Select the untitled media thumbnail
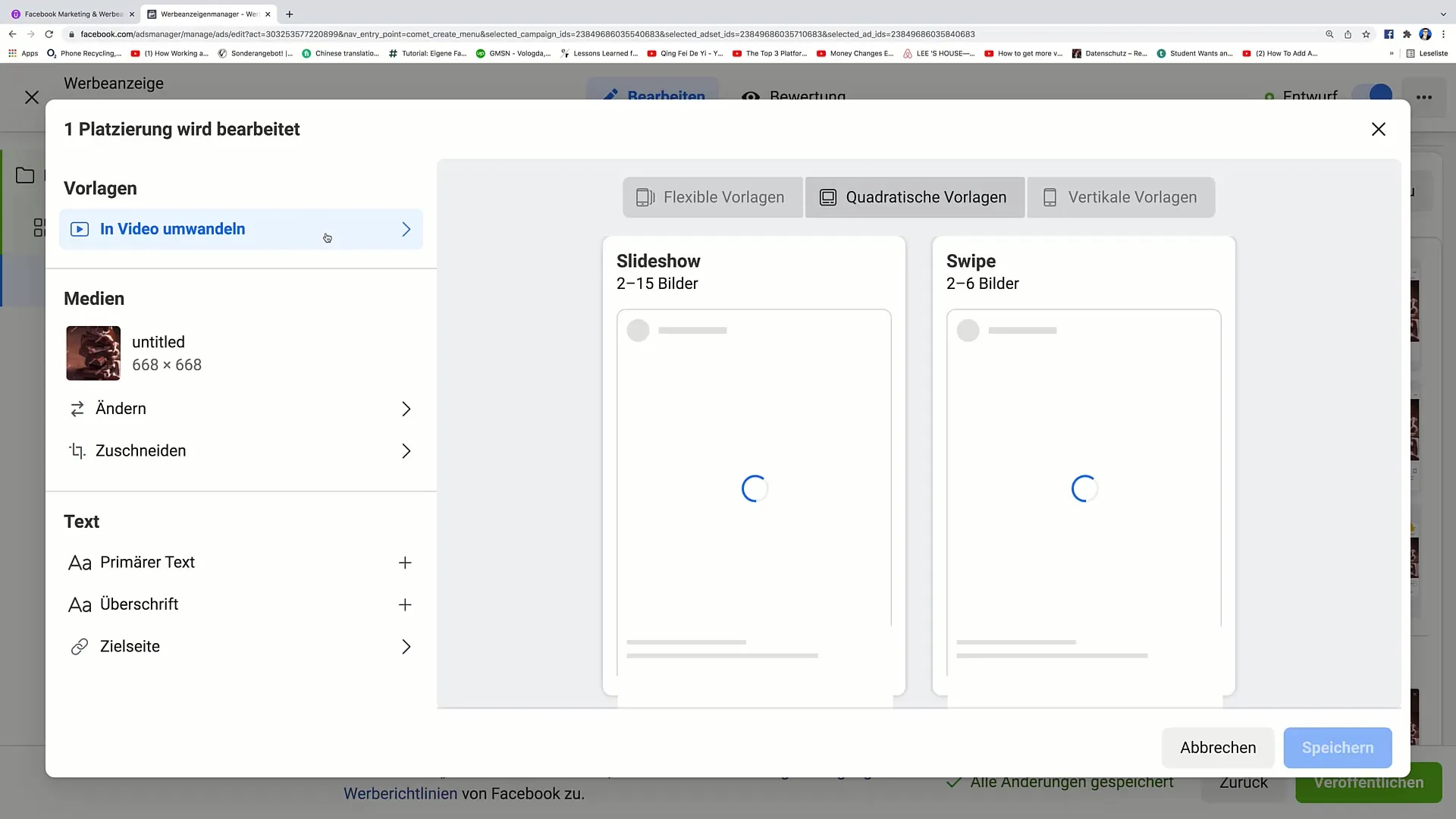The height and width of the screenshot is (819, 1456). 93,353
